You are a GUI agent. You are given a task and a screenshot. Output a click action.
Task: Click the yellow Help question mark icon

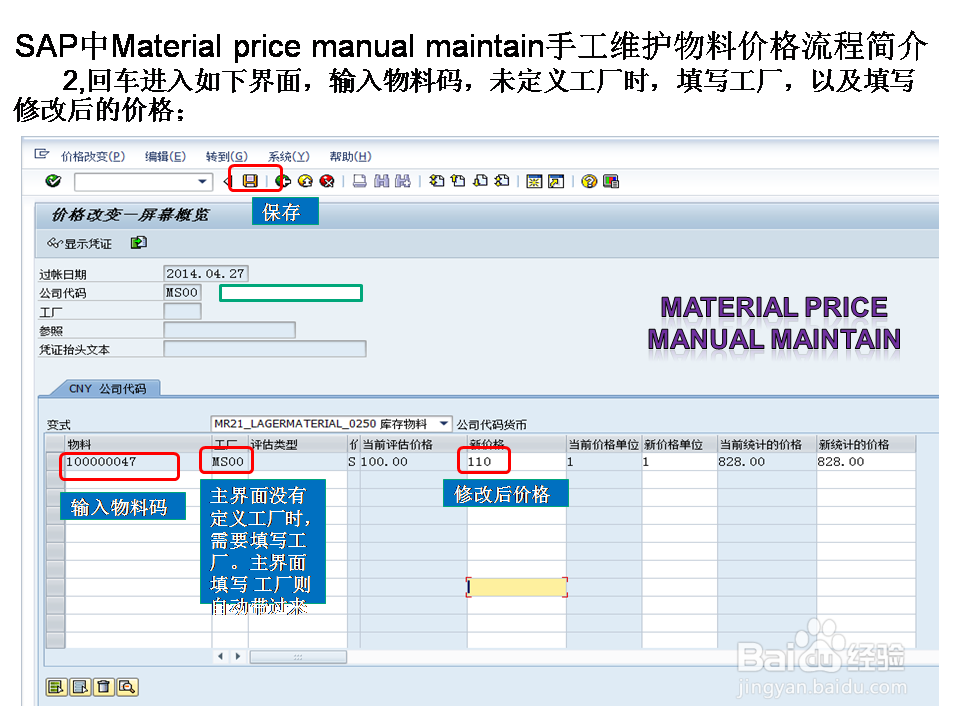589,181
